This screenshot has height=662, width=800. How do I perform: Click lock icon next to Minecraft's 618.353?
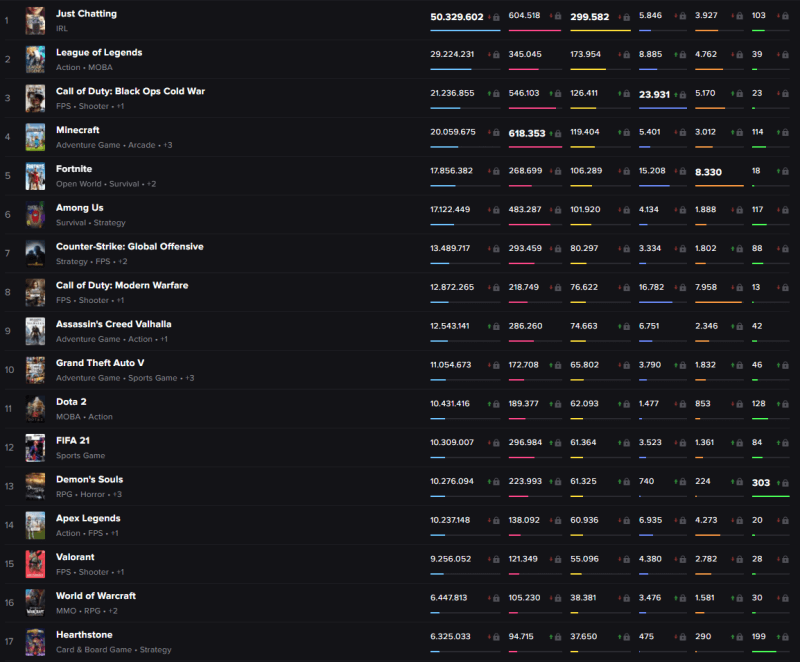(558, 134)
